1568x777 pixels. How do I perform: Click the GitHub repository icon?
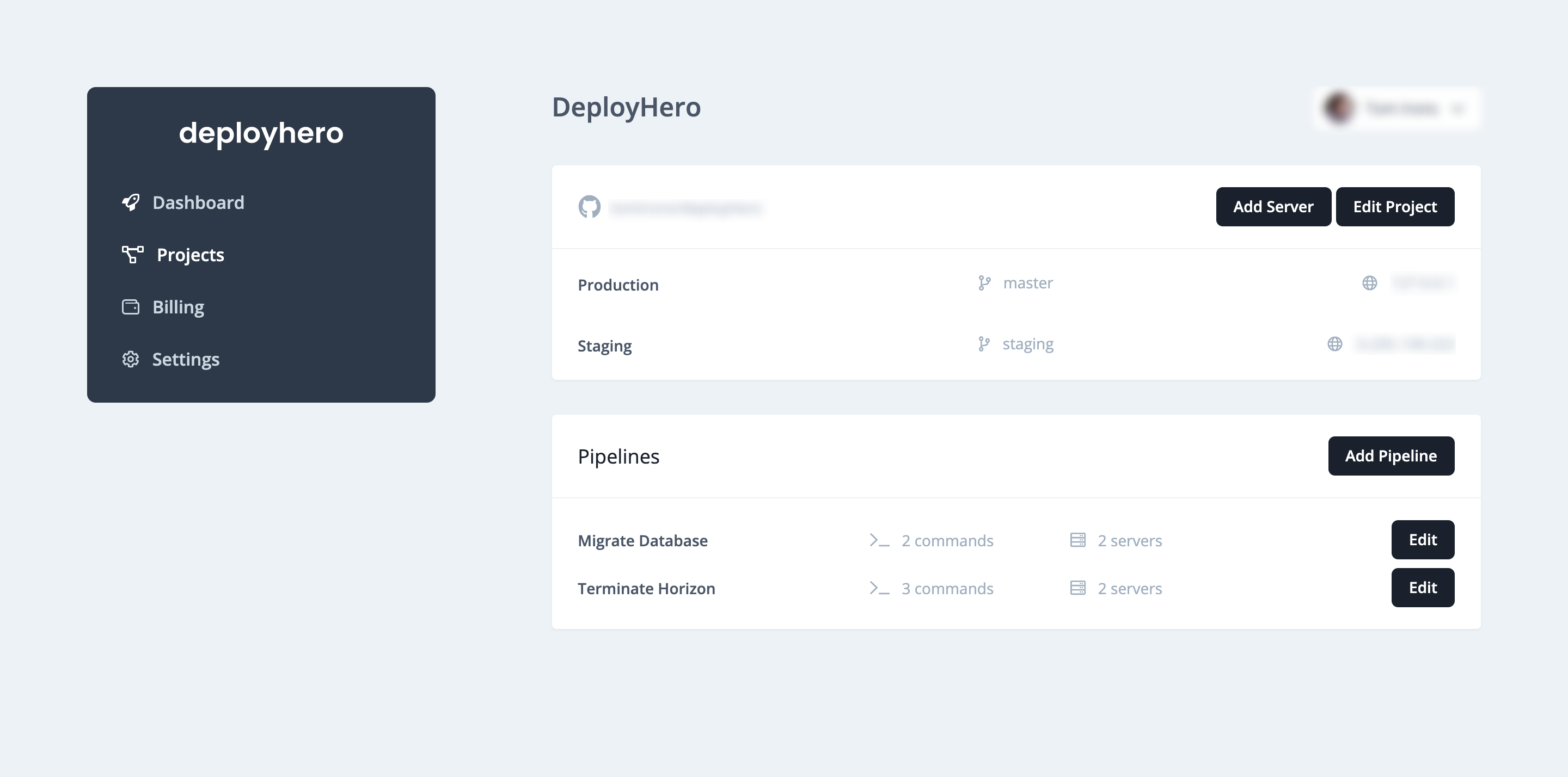click(590, 207)
